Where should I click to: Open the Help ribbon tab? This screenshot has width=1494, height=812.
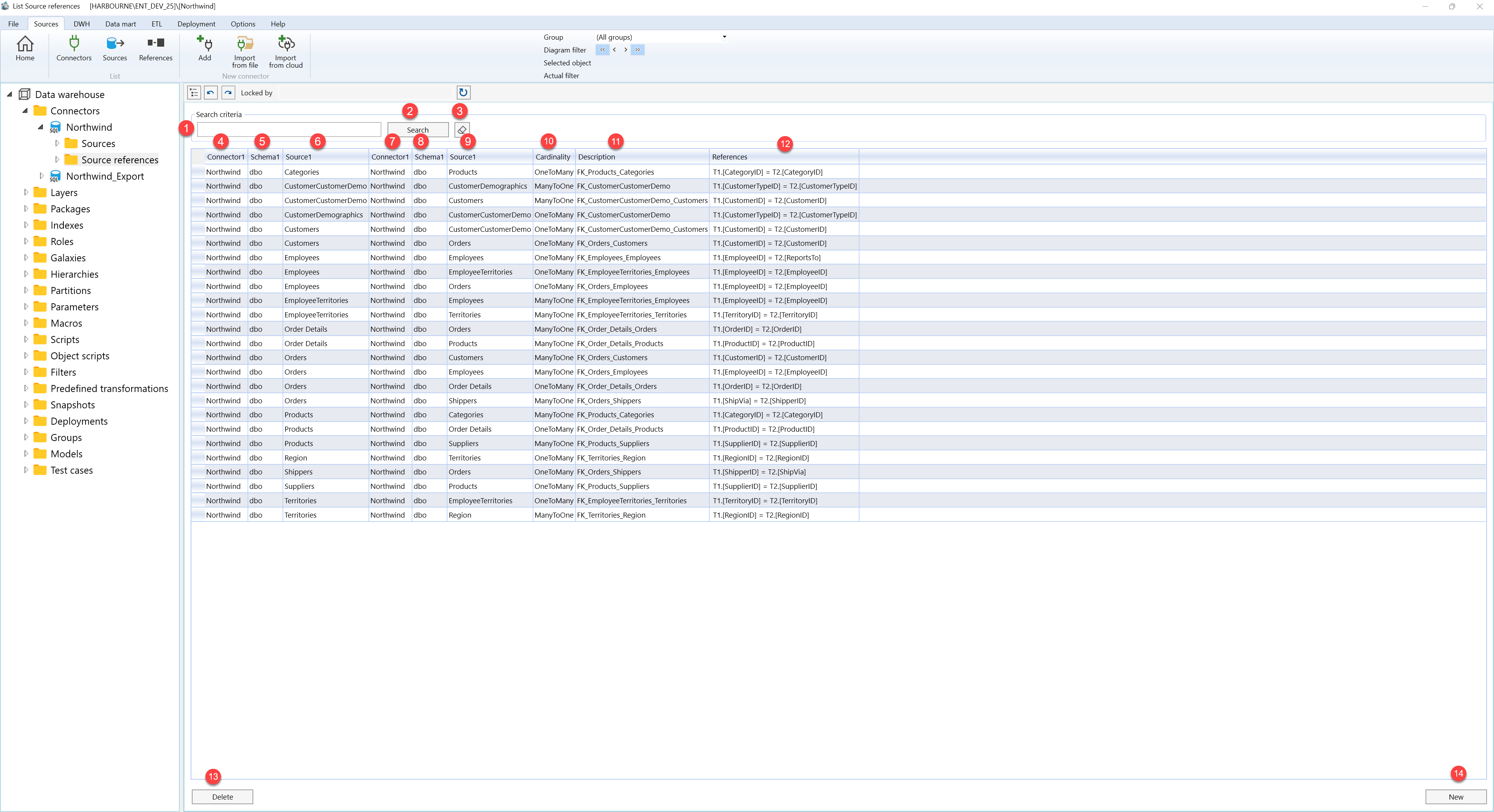click(278, 24)
